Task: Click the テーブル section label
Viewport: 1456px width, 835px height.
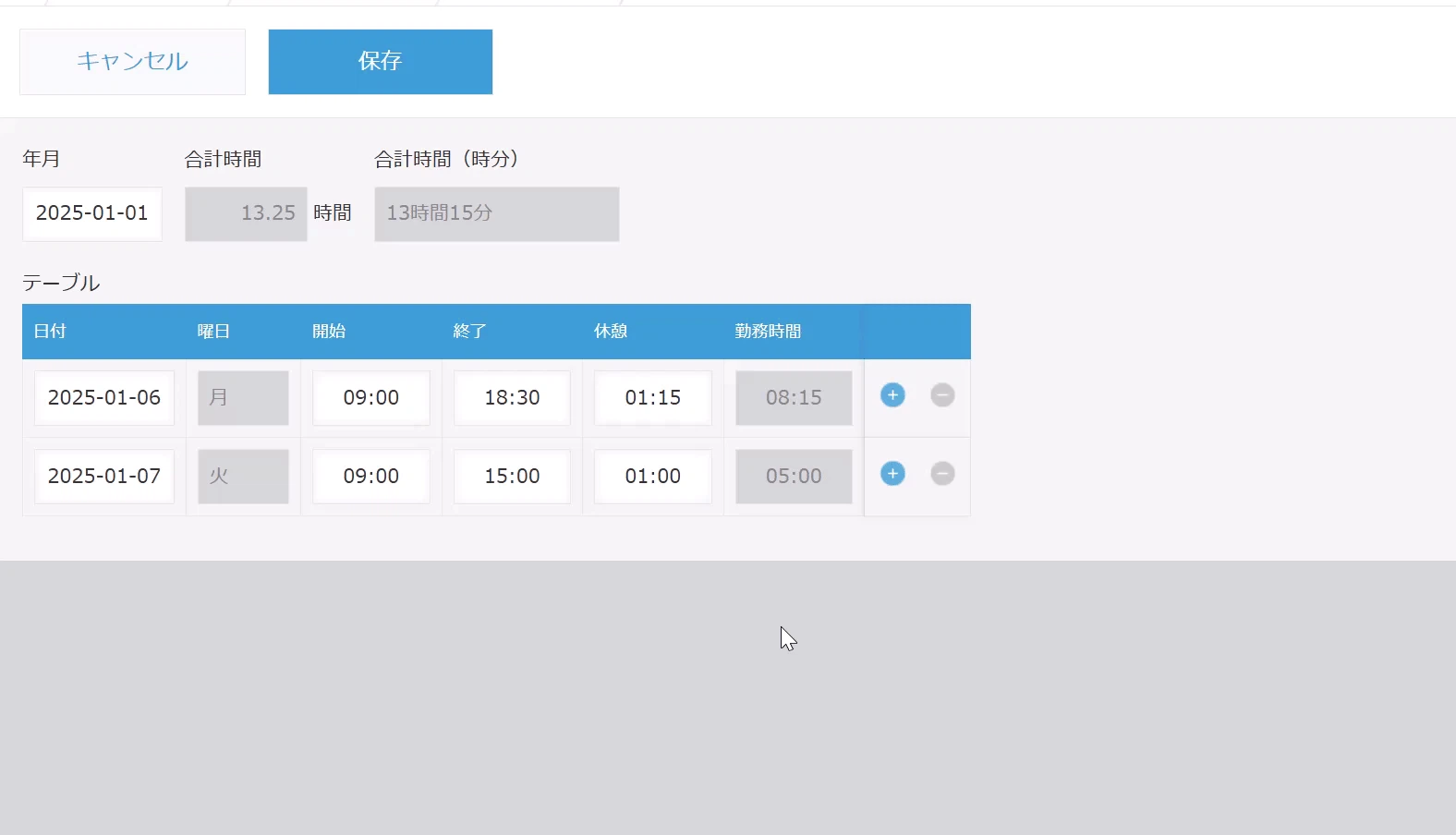Action: 61,283
